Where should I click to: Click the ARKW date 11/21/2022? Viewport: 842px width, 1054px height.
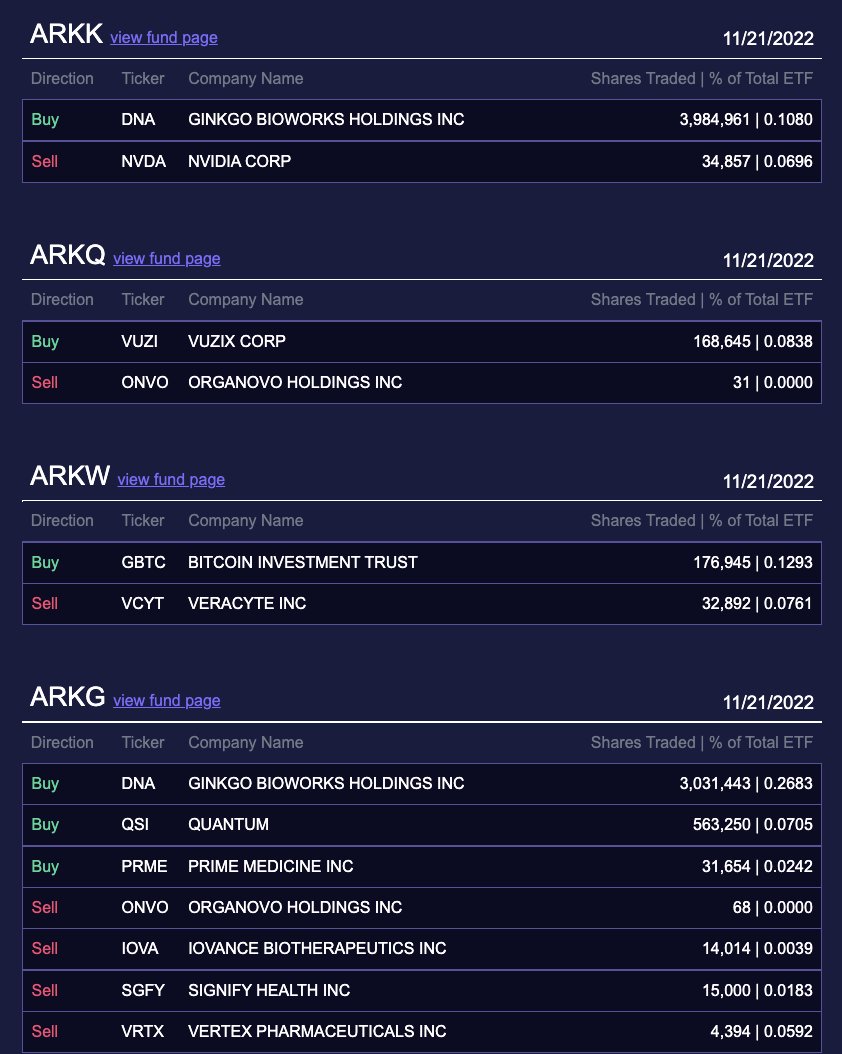click(768, 481)
